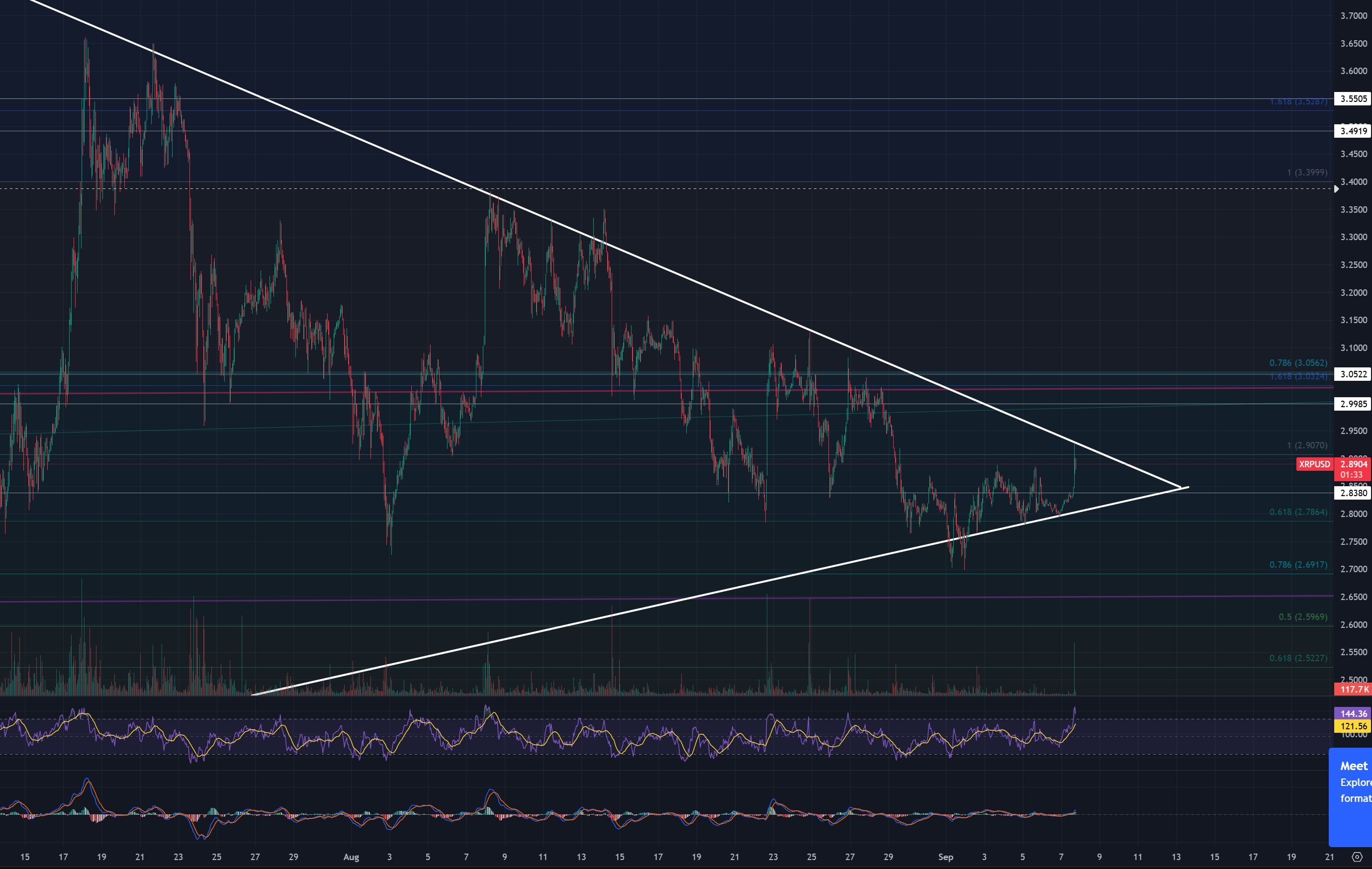Click Fibonacci label 0.786 (3.0562)
Image resolution: width=1372 pixels, height=869 pixels.
pyautogui.click(x=1298, y=363)
